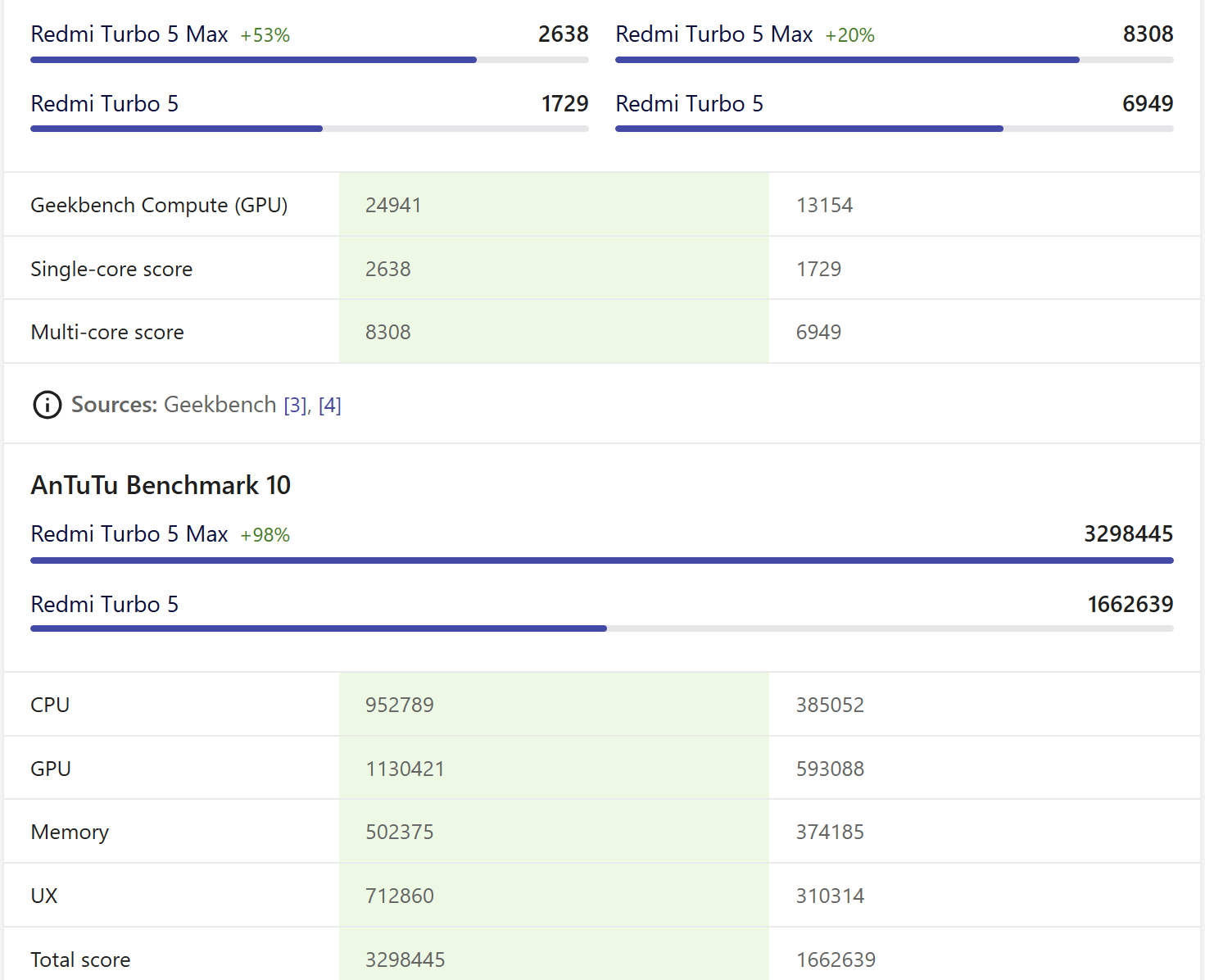The image size is (1205, 980).
Task: Click the 24941 GPU compute value
Action: [393, 205]
